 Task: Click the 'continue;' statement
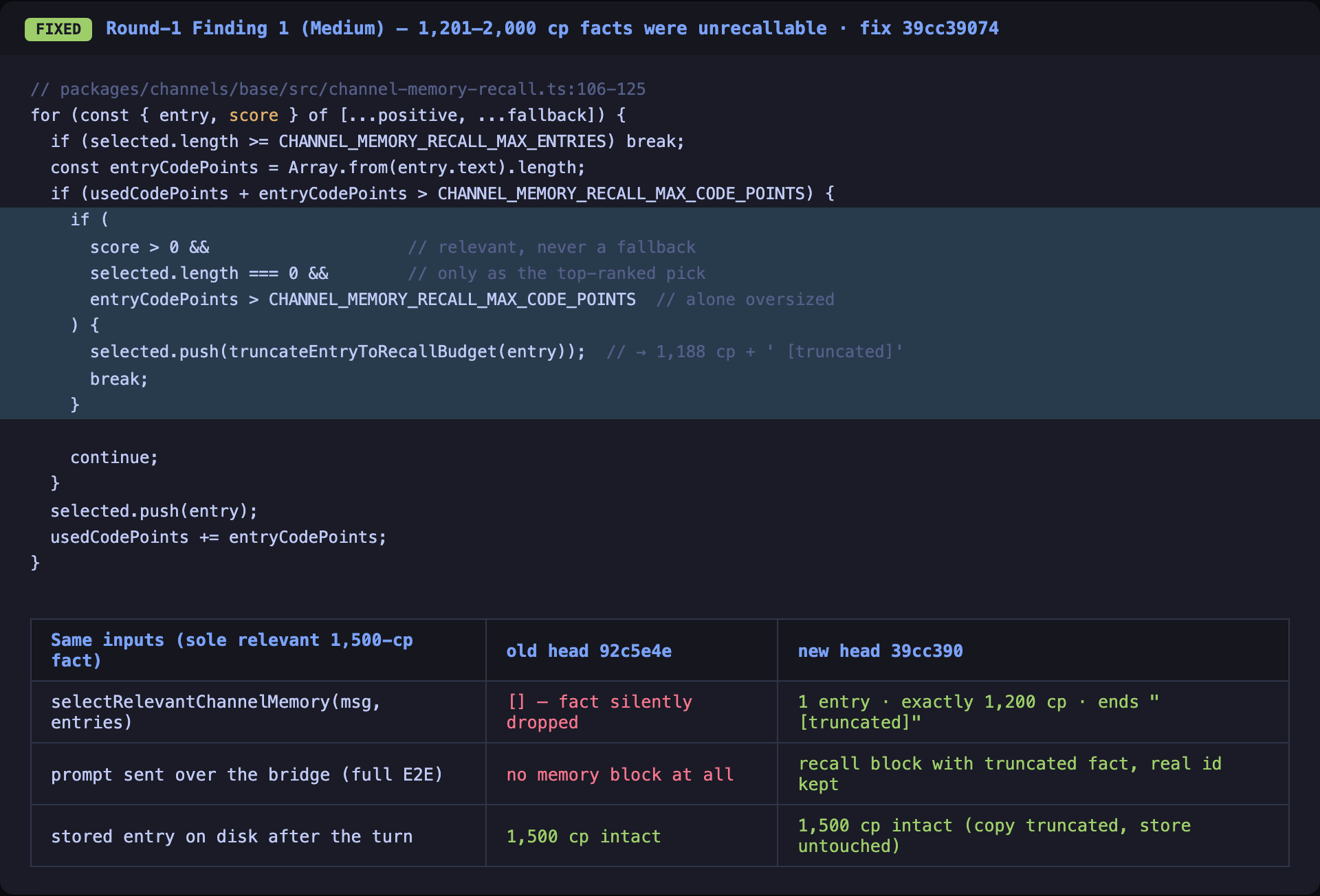114,458
